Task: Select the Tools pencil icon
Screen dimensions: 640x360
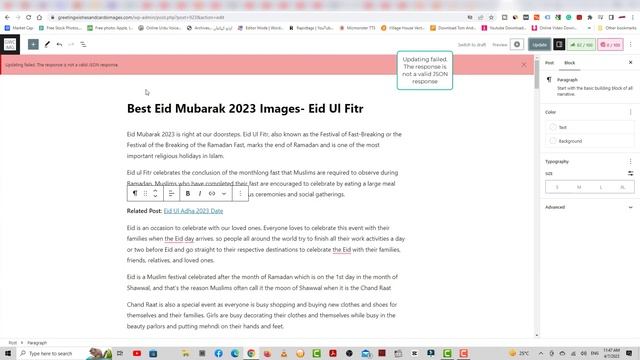Action: 47,44
